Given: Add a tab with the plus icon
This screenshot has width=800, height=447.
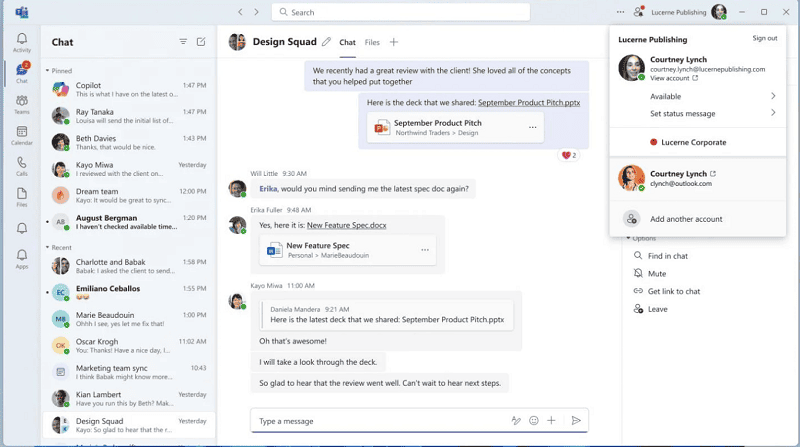Looking at the screenshot, I should pos(393,42).
